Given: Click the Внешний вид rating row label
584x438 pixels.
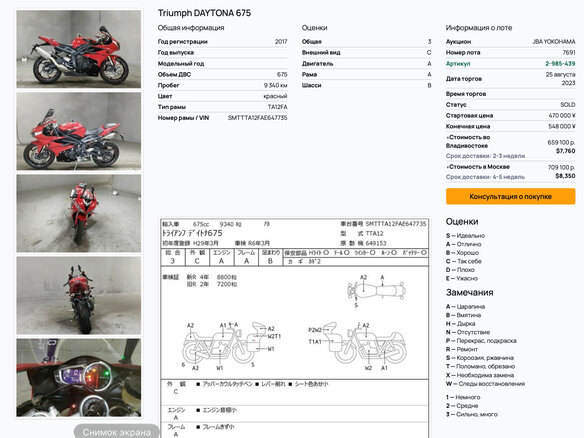Looking at the screenshot, I should coord(321,53).
